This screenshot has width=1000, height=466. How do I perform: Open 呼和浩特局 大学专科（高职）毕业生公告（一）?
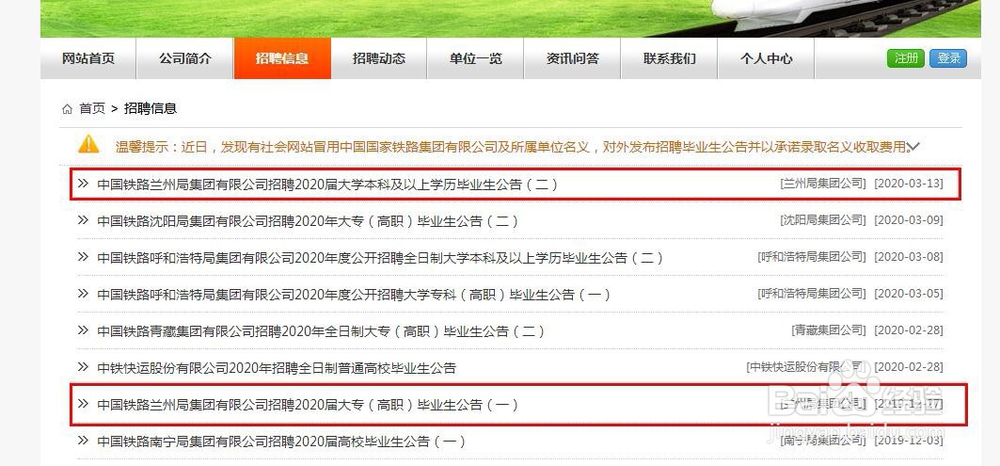pyautogui.click(x=354, y=295)
